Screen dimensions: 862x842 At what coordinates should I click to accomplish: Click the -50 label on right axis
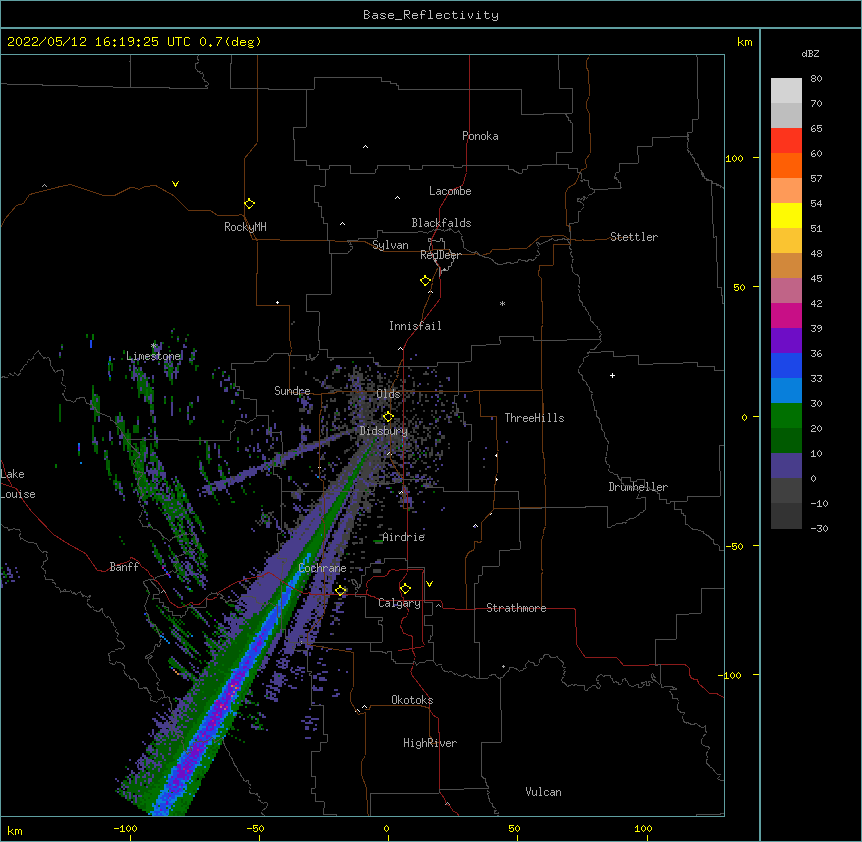click(x=734, y=546)
